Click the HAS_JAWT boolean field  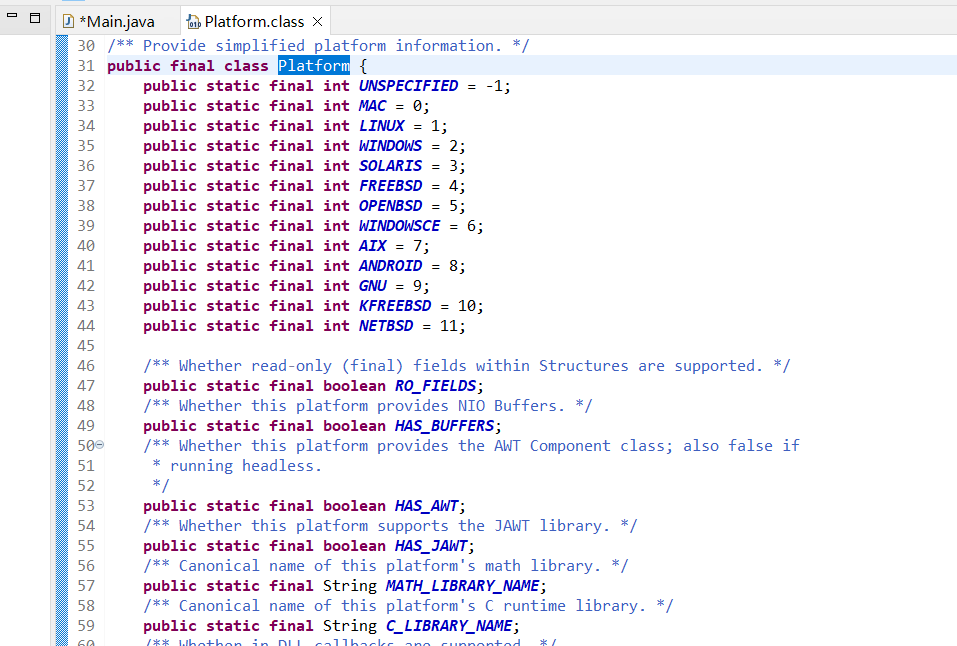click(x=430, y=545)
